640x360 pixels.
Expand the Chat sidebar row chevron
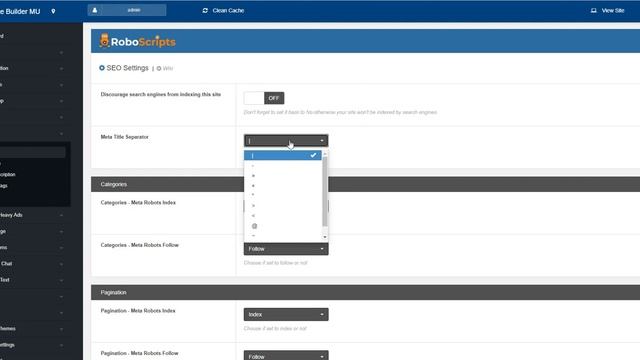[x=61, y=264]
